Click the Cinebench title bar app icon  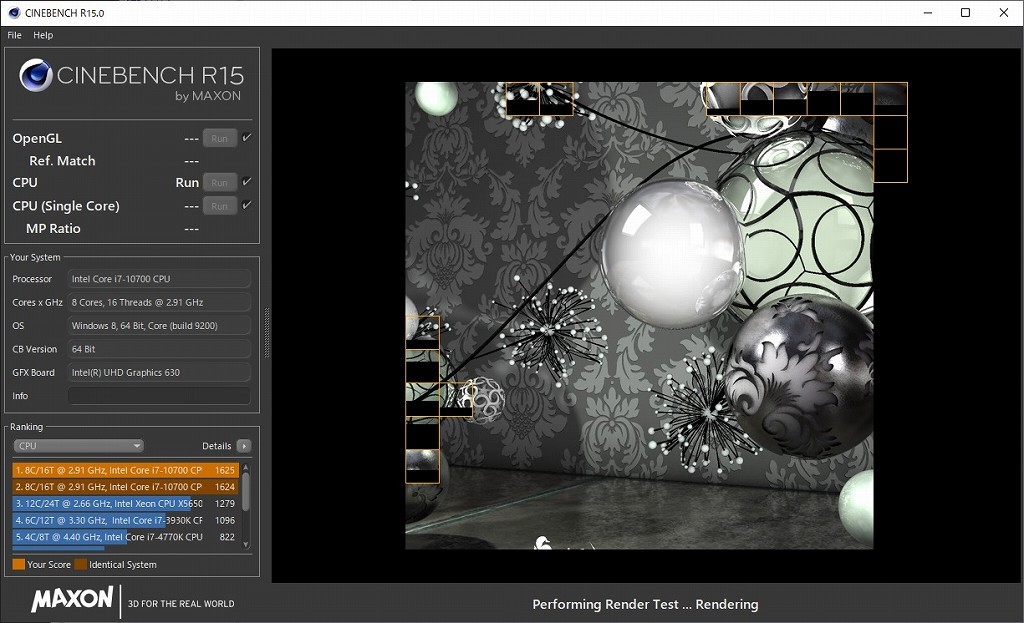coord(12,13)
